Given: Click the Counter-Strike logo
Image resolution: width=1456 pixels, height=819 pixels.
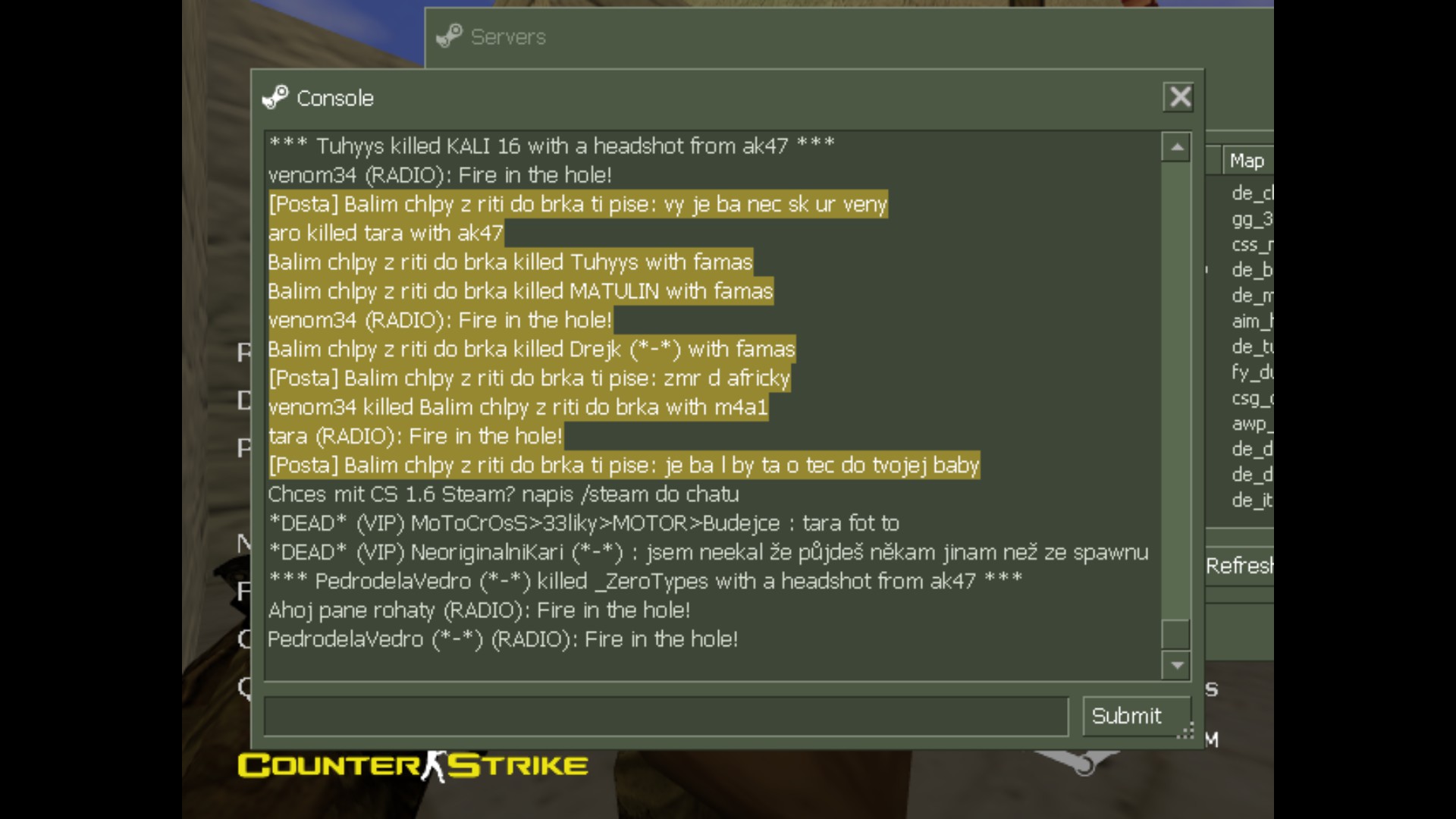Looking at the screenshot, I should click(413, 766).
